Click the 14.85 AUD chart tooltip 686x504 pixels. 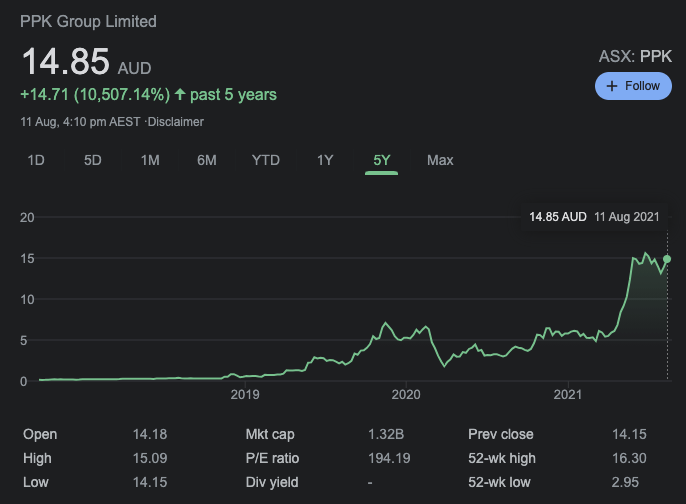(x=594, y=217)
